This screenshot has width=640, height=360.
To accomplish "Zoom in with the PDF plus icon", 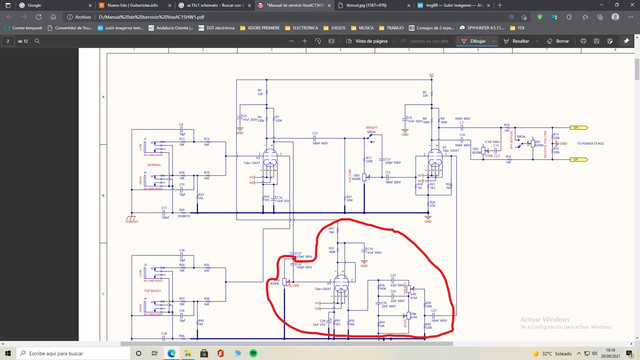I will coord(304,41).
